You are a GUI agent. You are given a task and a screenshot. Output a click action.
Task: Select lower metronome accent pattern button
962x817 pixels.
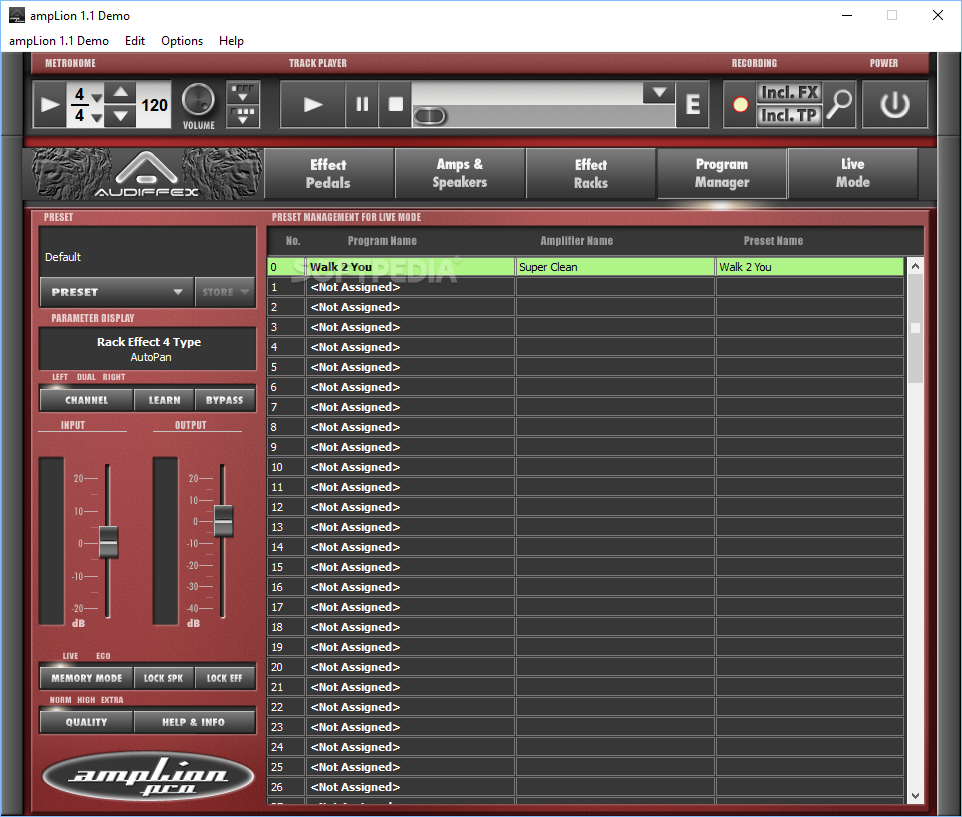click(243, 115)
